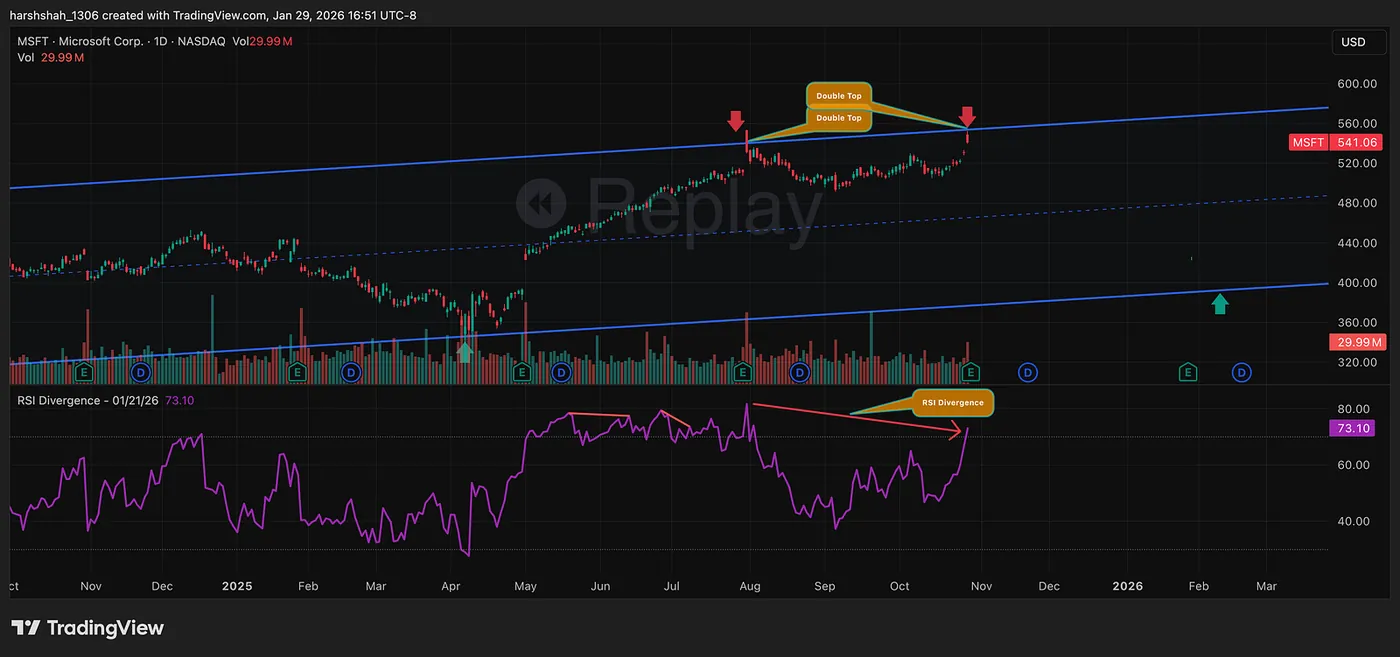This screenshot has height=657, width=1400.
Task: Click the 40.00 RSI axis label
Action: coord(1355,521)
